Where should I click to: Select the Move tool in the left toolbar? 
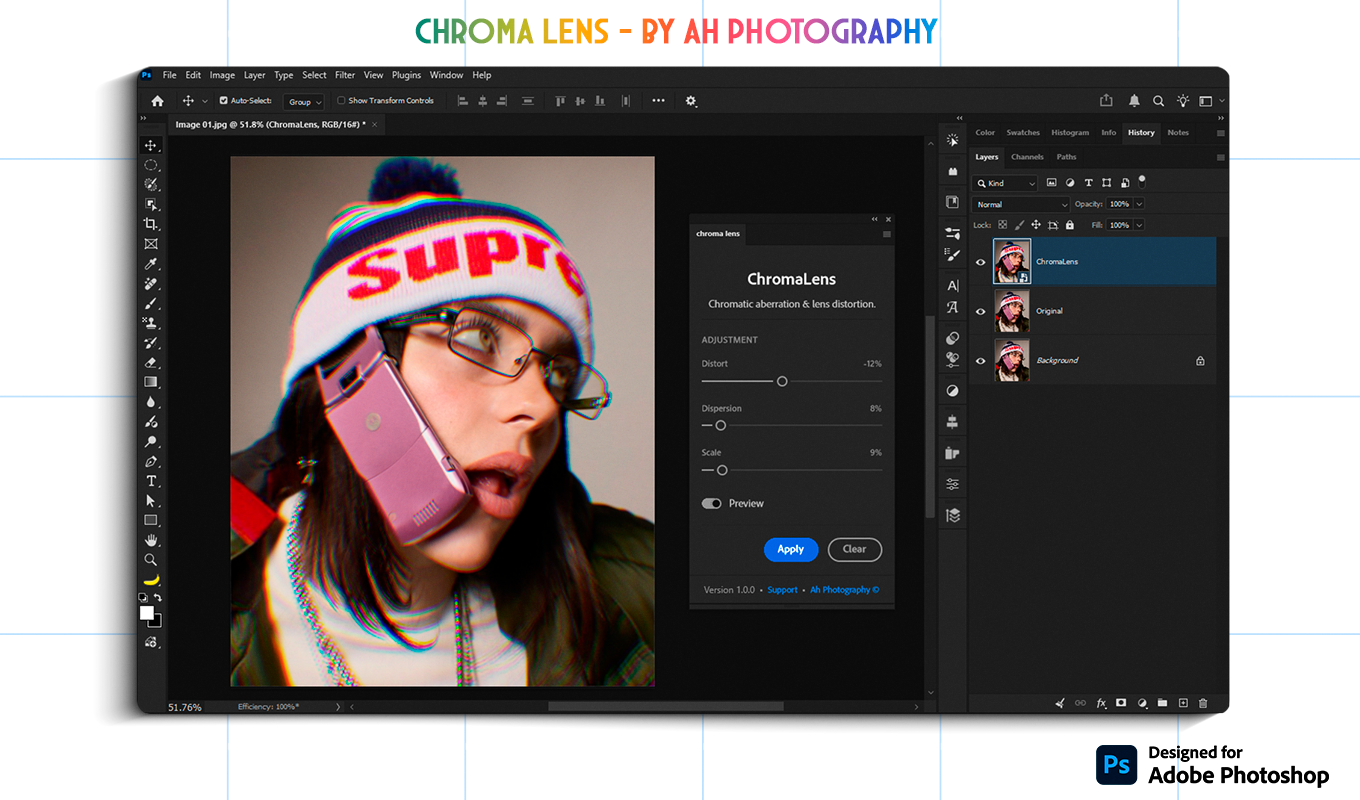(151, 145)
